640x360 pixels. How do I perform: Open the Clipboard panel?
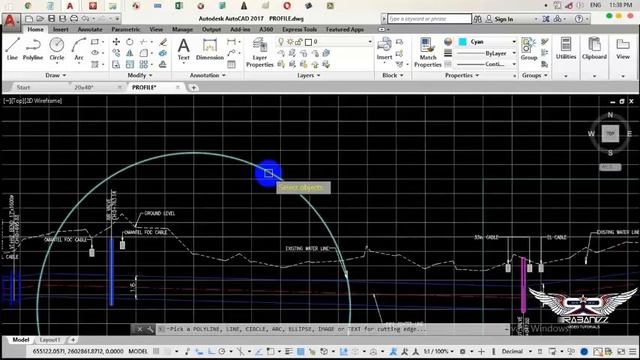click(594, 49)
